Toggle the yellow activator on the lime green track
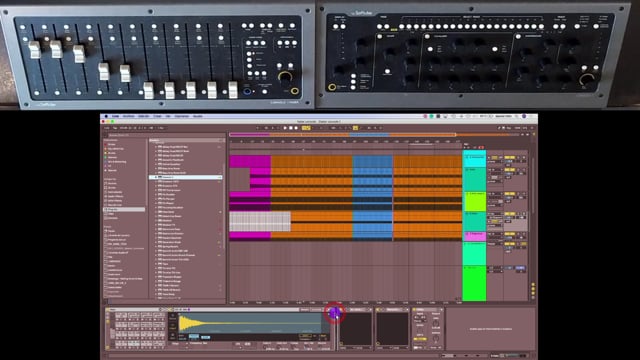 509,194
